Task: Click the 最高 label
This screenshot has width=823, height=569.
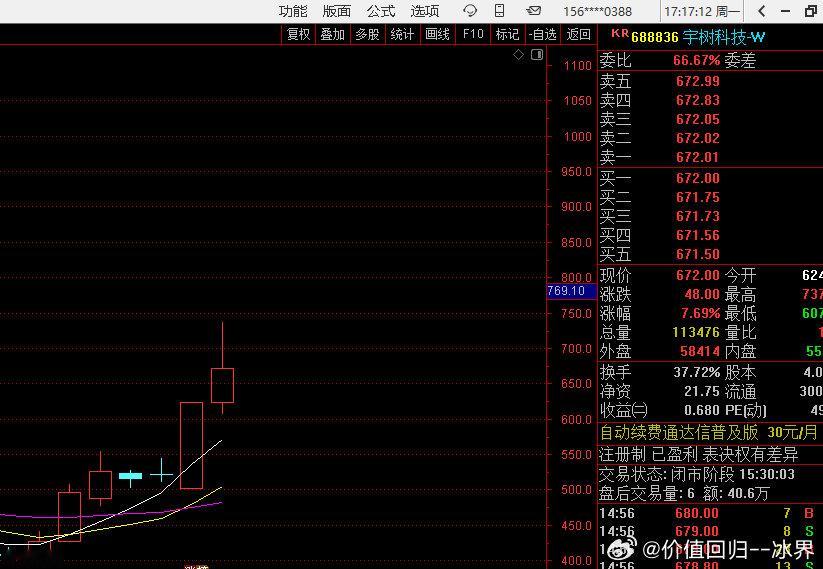Action: pos(740,294)
